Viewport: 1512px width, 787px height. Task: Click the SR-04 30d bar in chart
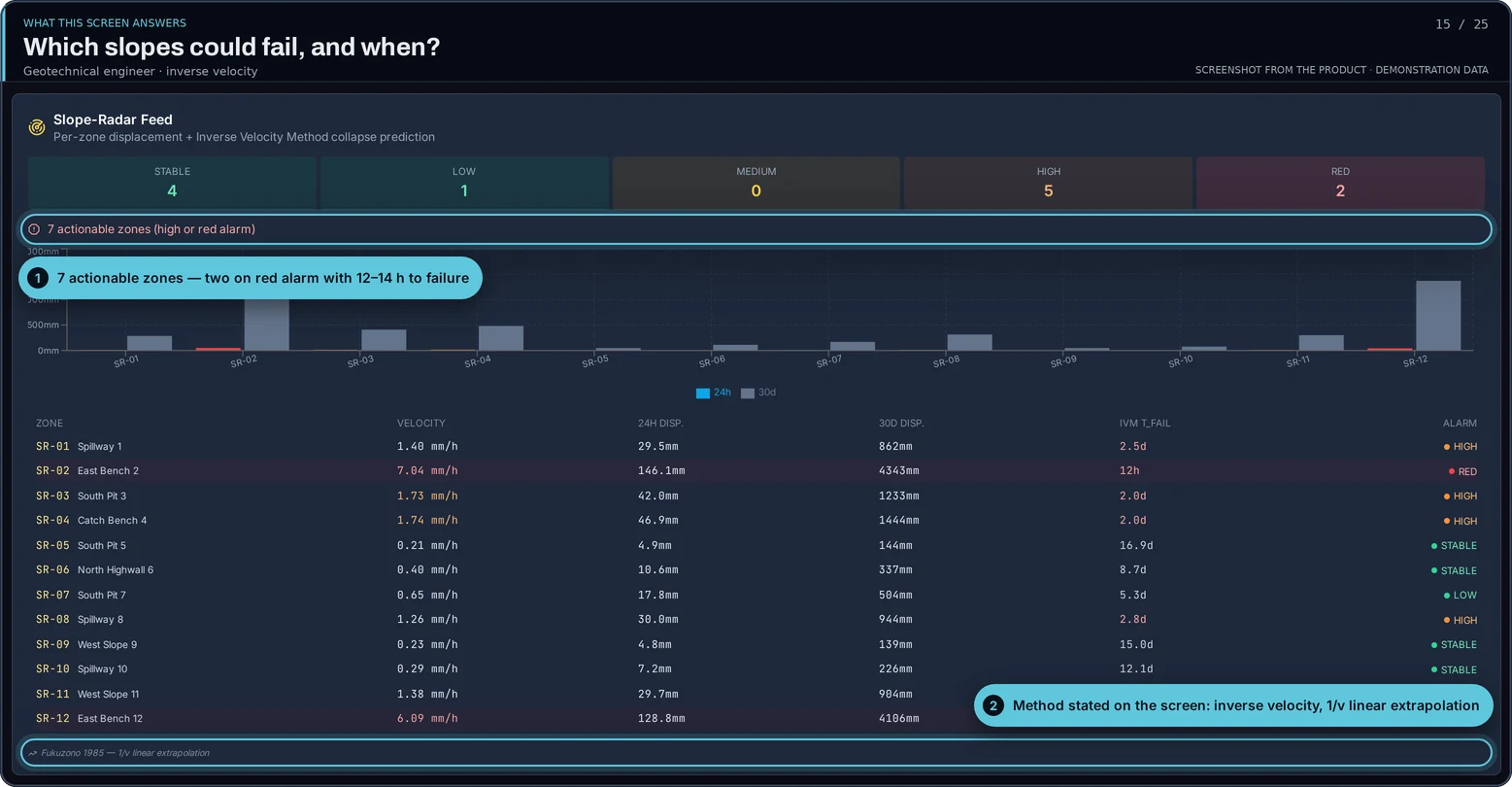click(x=501, y=338)
